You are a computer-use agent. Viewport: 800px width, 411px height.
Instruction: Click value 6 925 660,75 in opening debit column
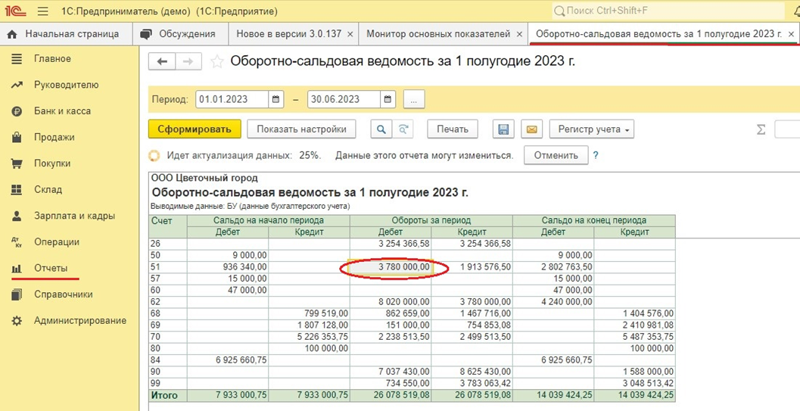pyautogui.click(x=240, y=360)
